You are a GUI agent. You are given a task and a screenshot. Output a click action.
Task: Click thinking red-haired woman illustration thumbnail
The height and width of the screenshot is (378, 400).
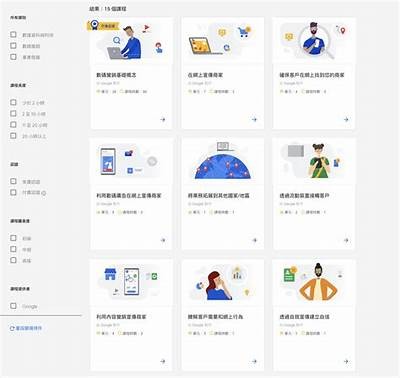(223, 282)
